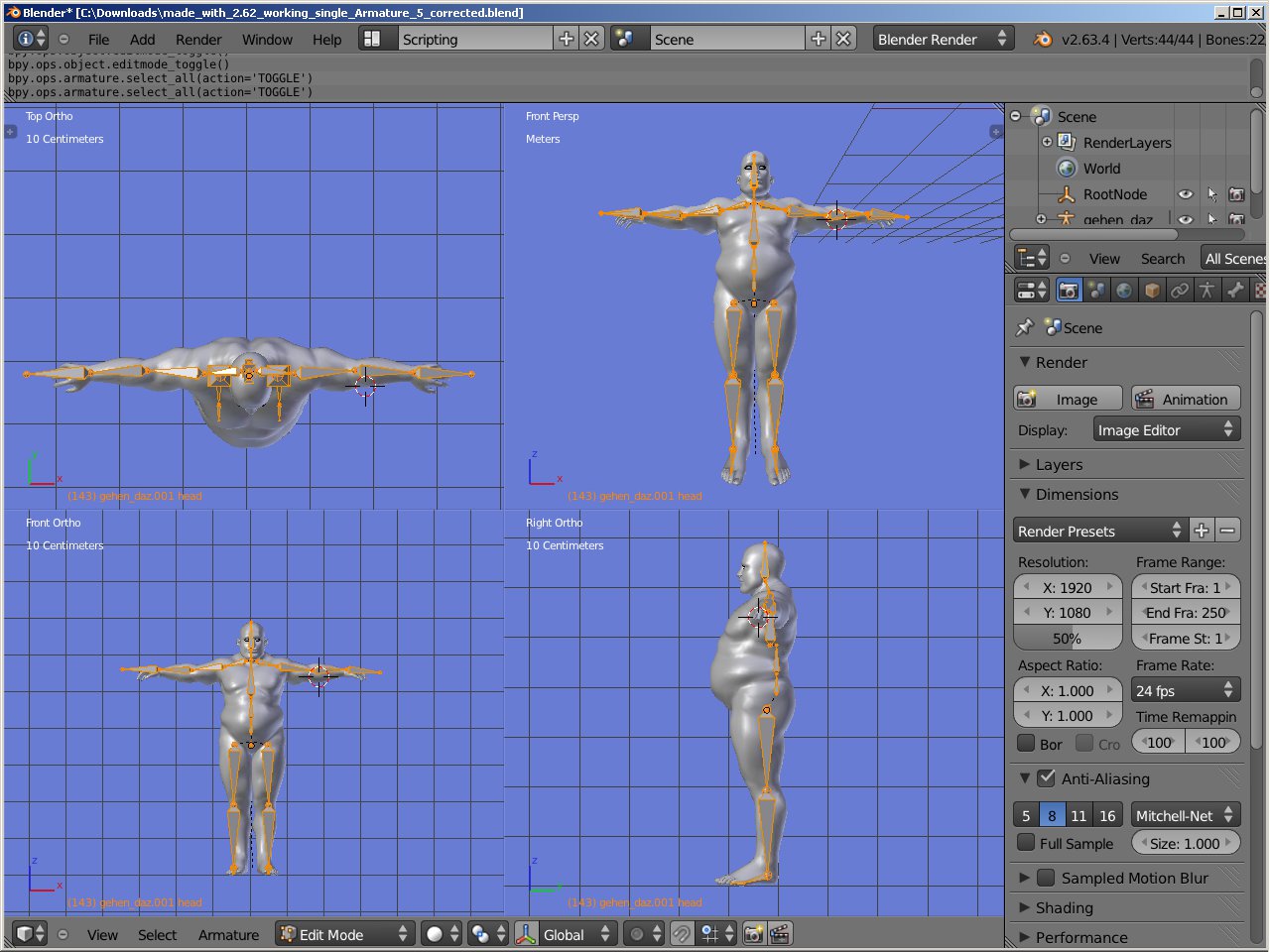The width and height of the screenshot is (1270, 952).
Task: Switch to Bone properties tab
Action: coord(1235,290)
